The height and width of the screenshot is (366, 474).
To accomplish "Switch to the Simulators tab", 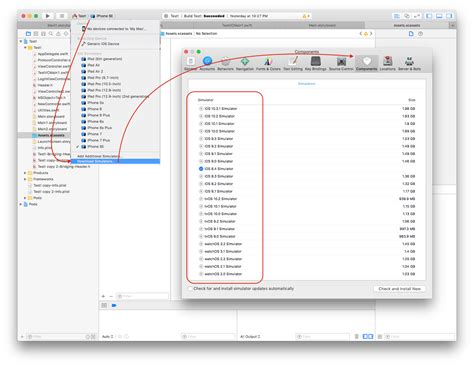I will pyautogui.click(x=307, y=84).
